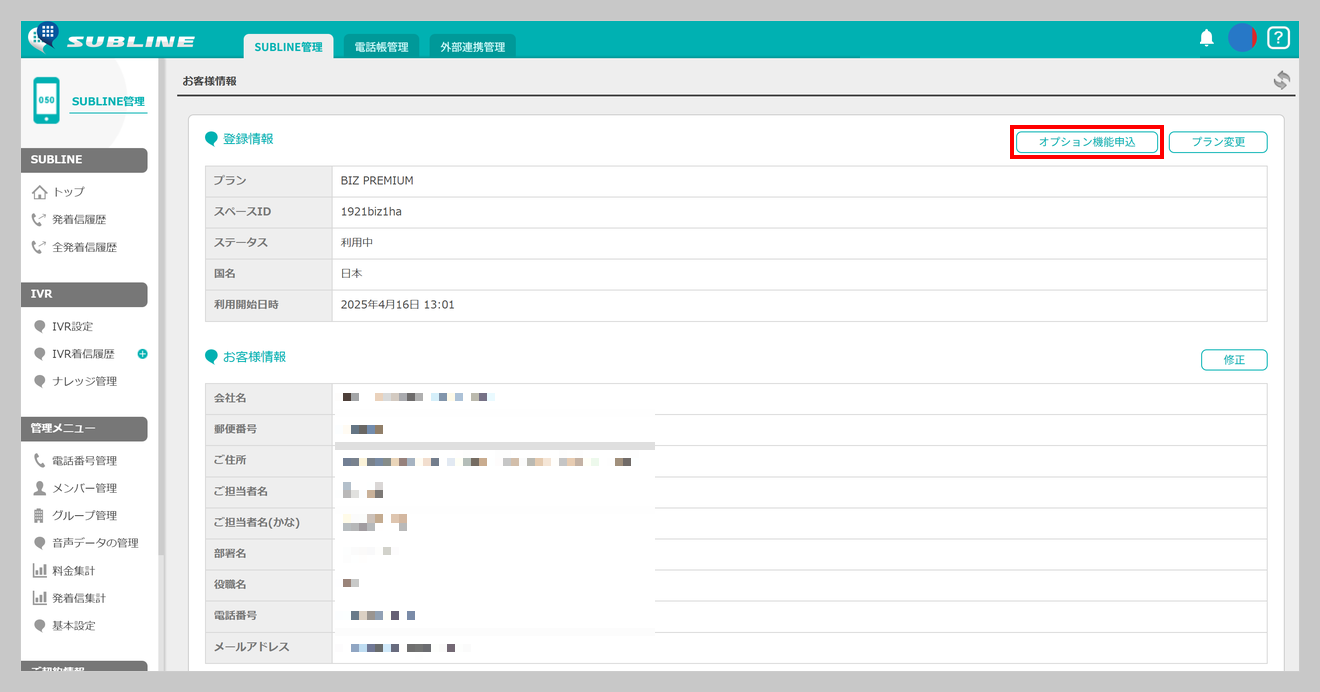Open 発着信履歴 in the sidebar
This screenshot has width=1320, height=692.
(79, 219)
